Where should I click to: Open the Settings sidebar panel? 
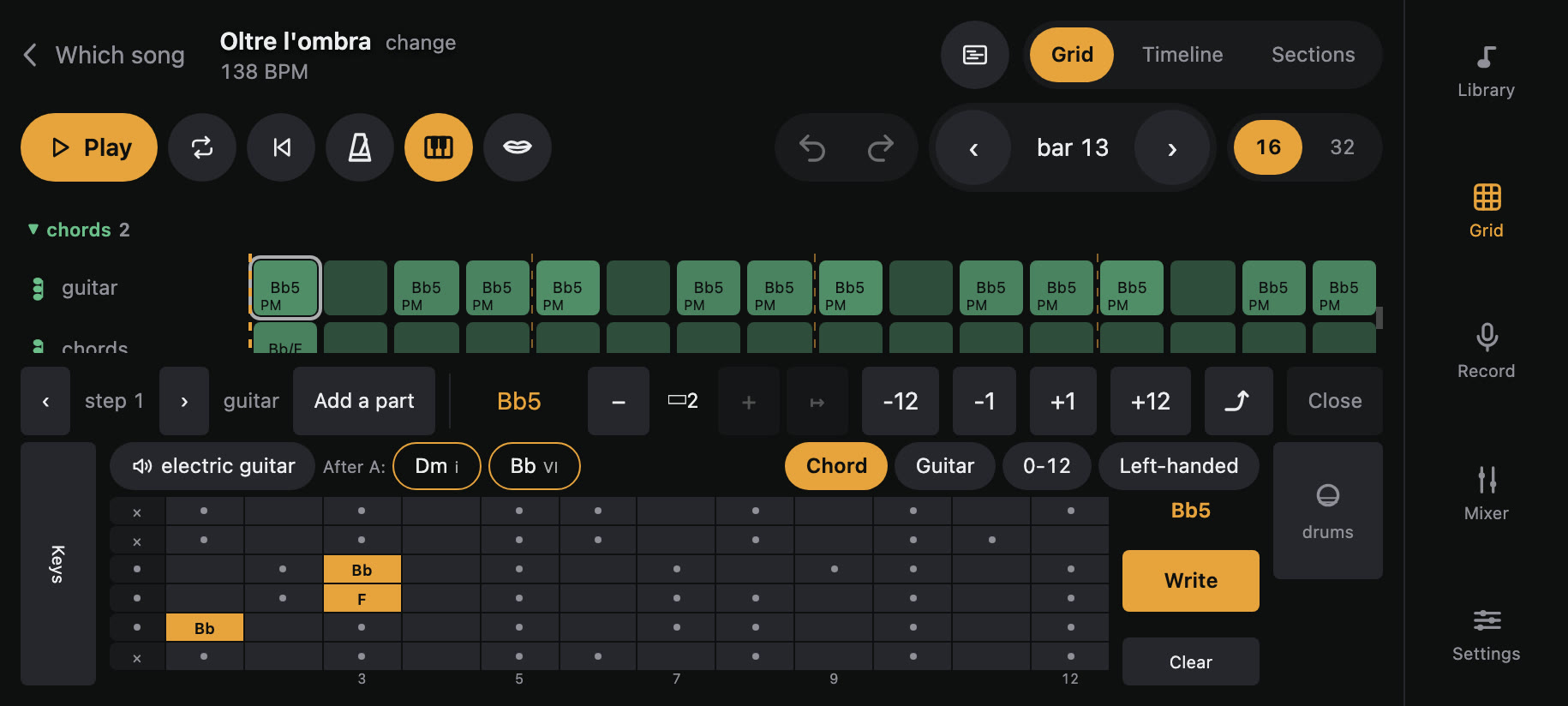pyautogui.click(x=1487, y=634)
